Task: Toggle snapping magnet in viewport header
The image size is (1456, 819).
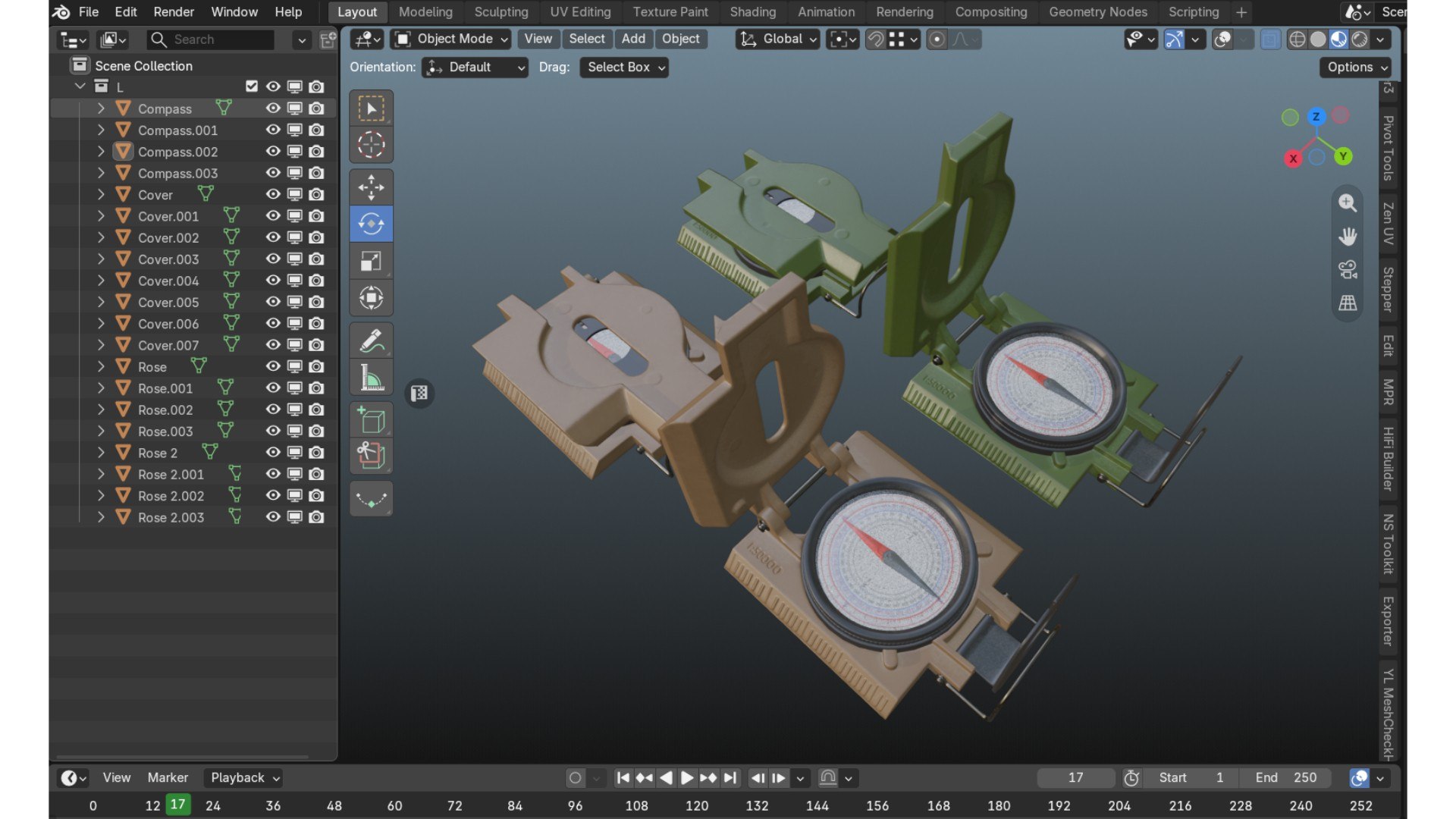Action: pyautogui.click(x=876, y=39)
